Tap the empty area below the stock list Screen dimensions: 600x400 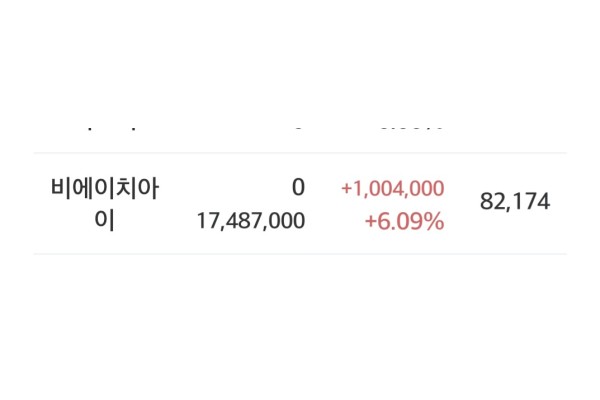[x=300, y=330]
